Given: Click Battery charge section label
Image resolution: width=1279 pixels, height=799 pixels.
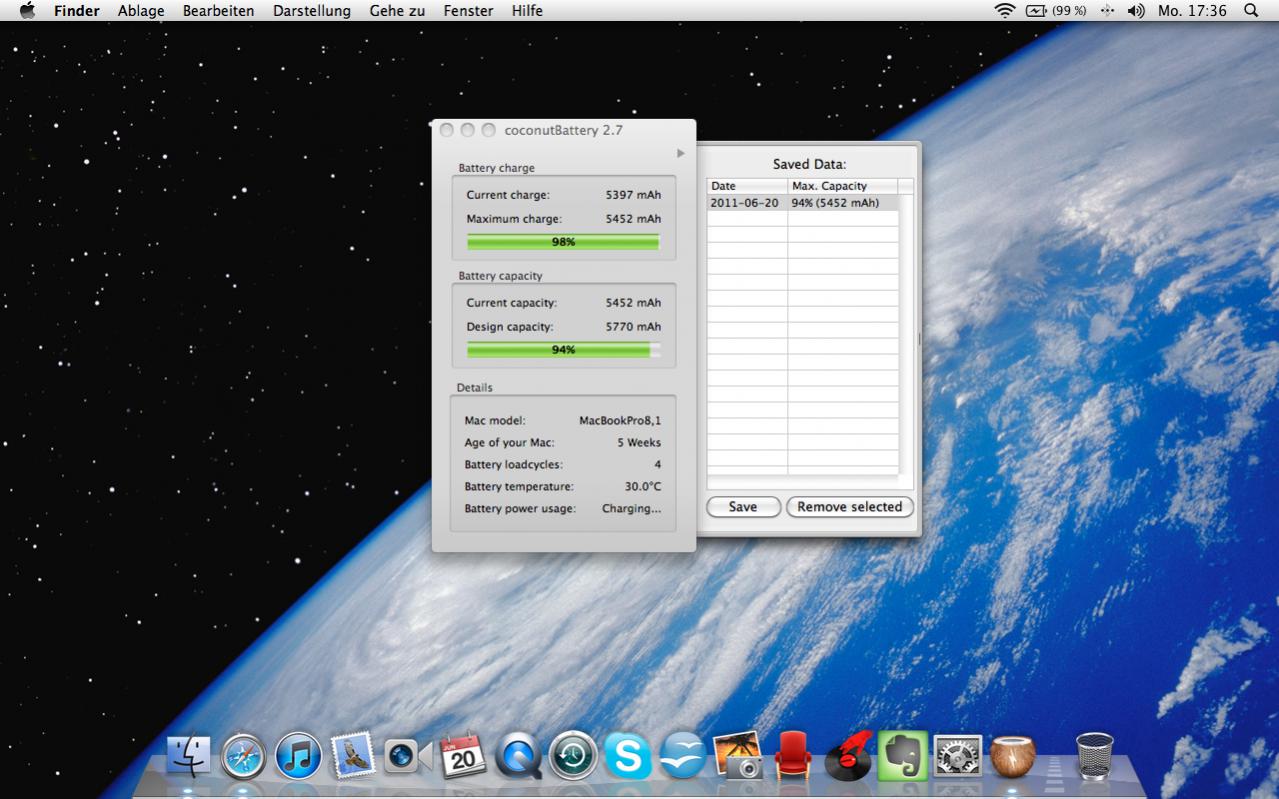Looking at the screenshot, I should (x=496, y=168).
